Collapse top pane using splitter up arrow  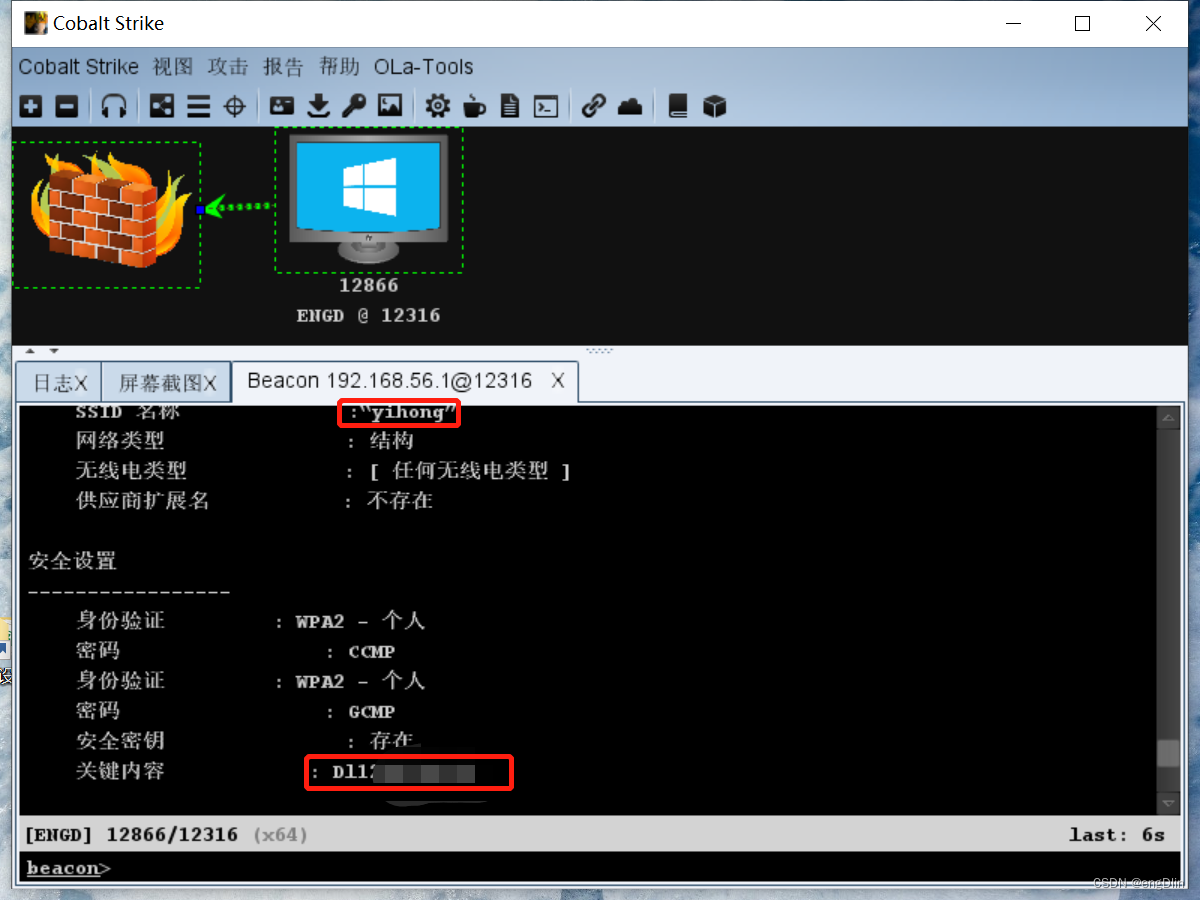click(x=29, y=351)
